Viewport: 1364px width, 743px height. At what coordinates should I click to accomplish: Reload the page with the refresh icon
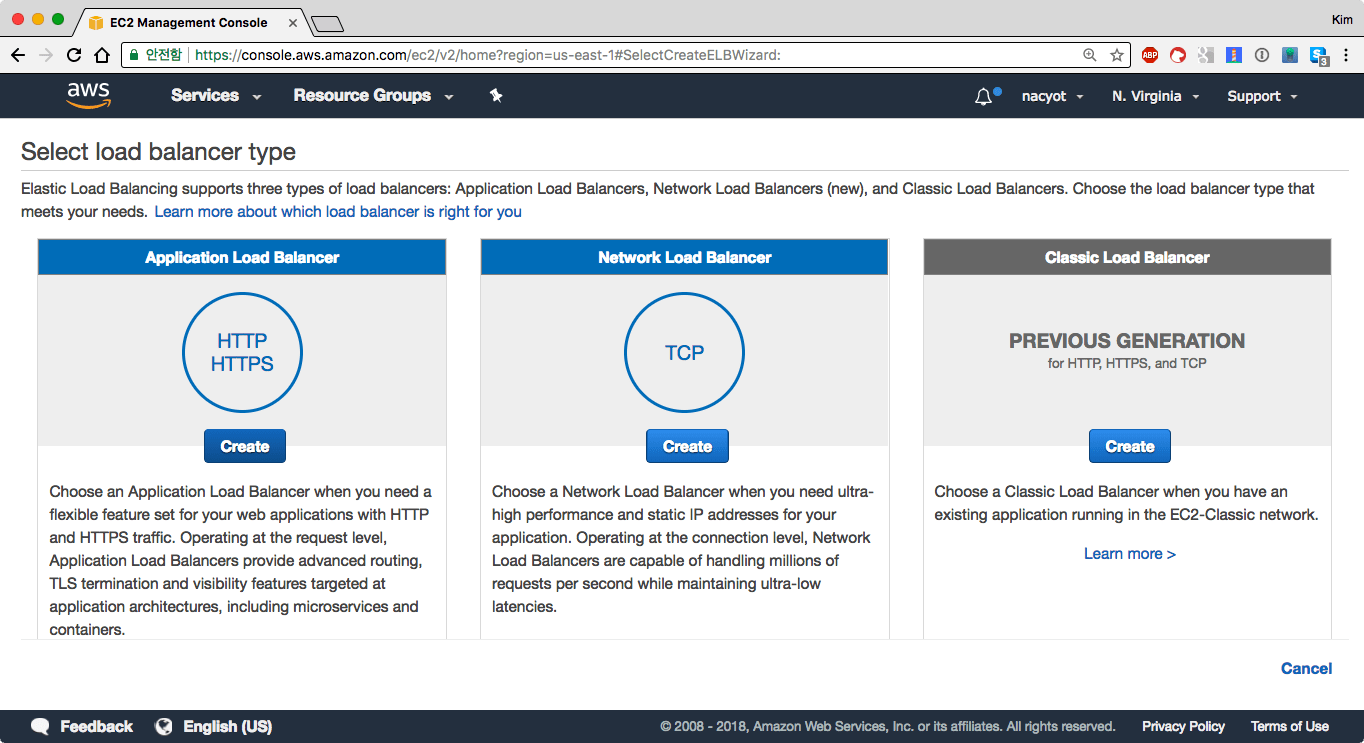74,56
